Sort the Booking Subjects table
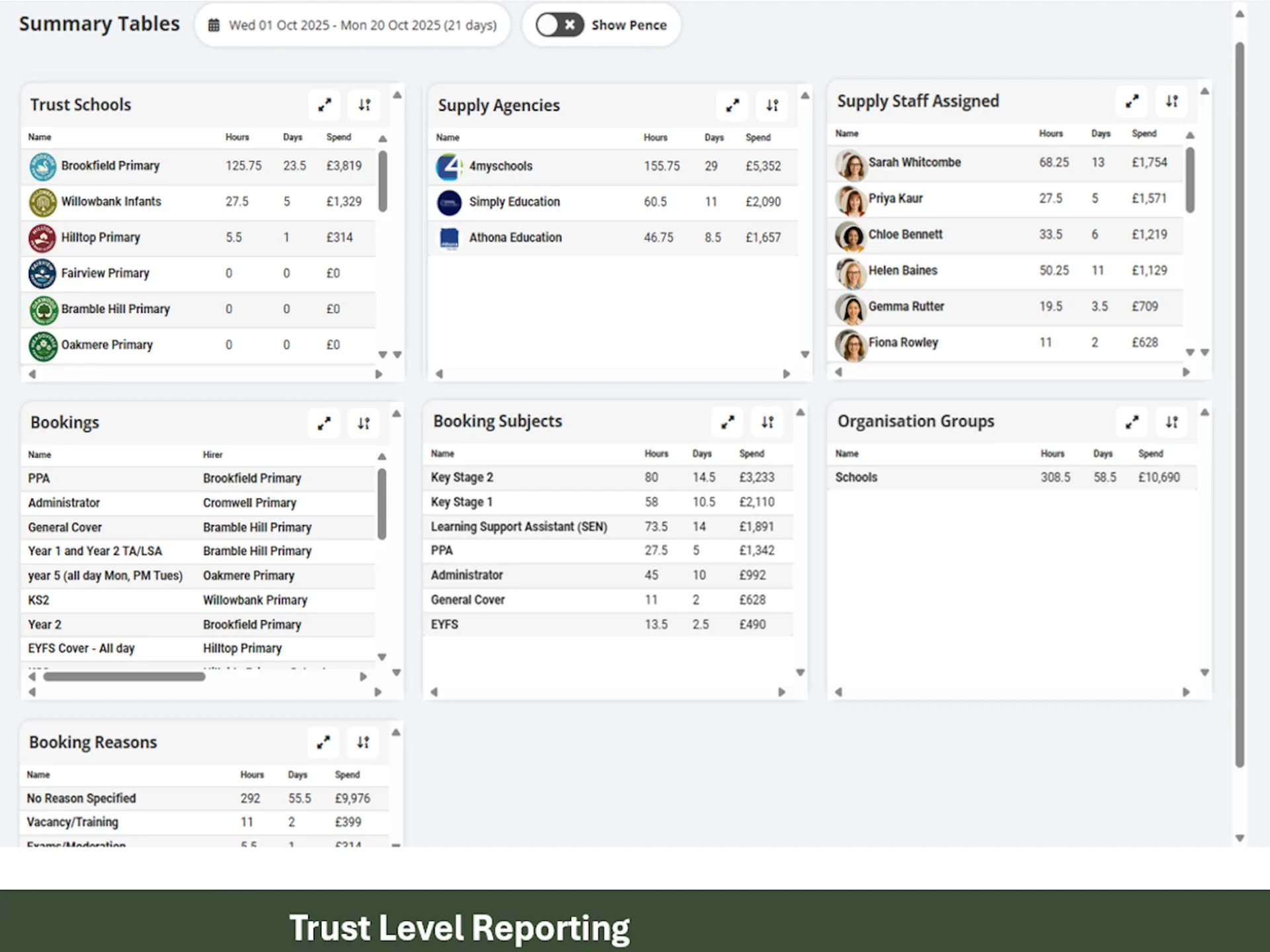1270x952 pixels. click(x=767, y=422)
